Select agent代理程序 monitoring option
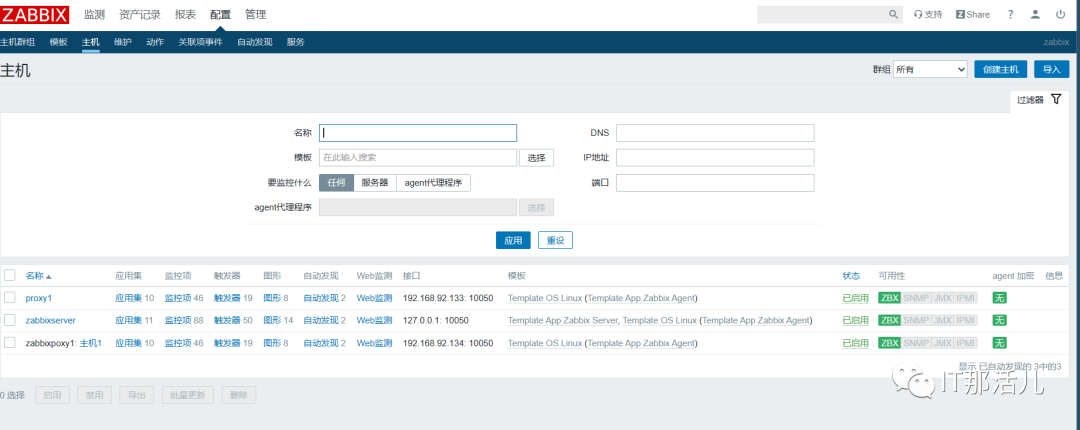Screen dimensions: 1080x430 (x=433, y=183)
